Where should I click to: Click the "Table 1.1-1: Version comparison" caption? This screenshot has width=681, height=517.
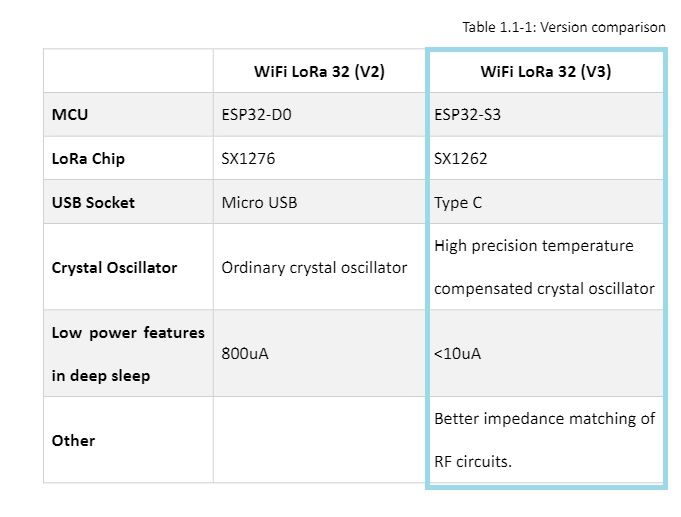564,27
